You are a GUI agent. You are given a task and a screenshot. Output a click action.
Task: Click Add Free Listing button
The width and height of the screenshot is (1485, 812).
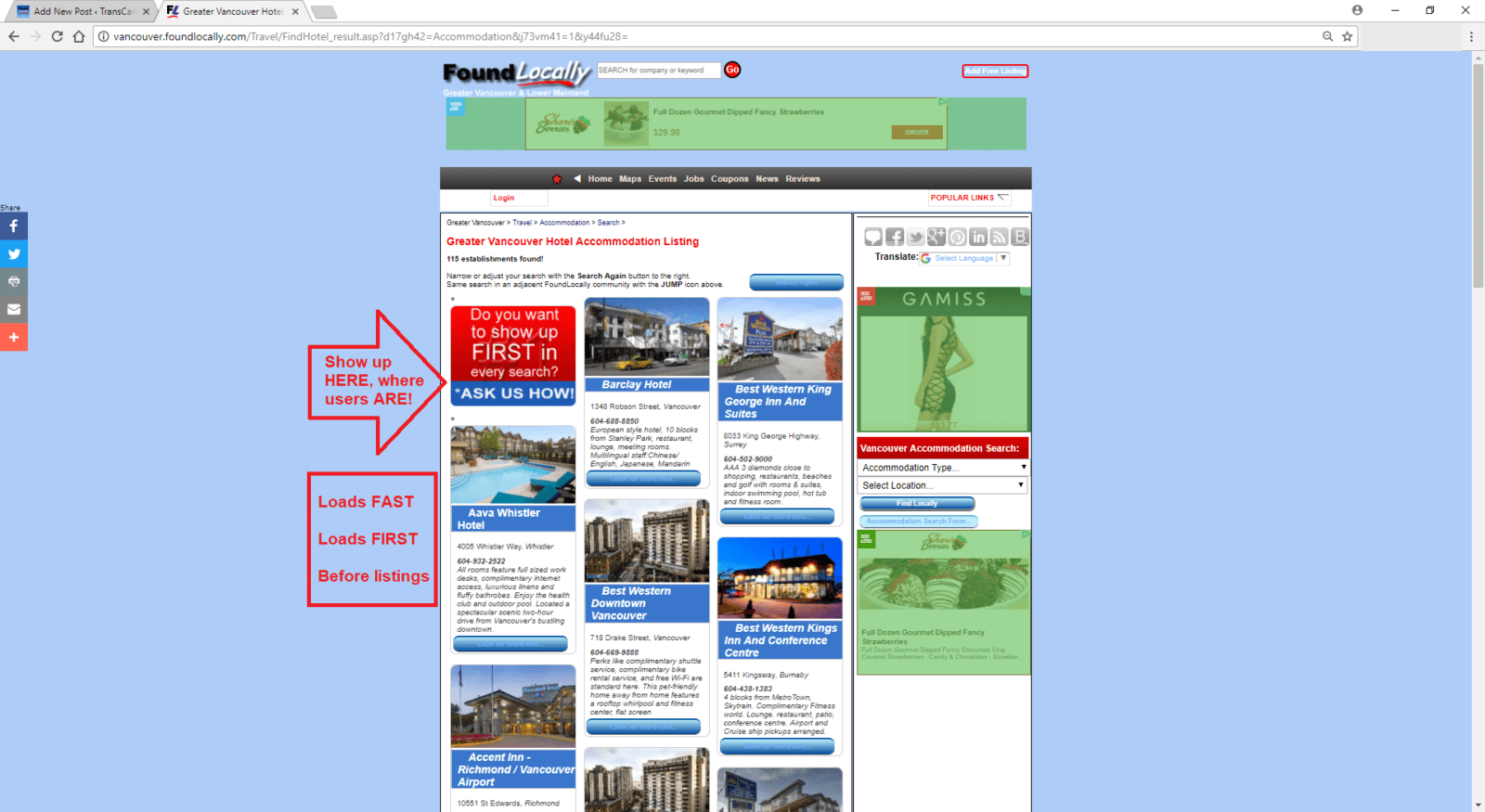click(x=995, y=71)
